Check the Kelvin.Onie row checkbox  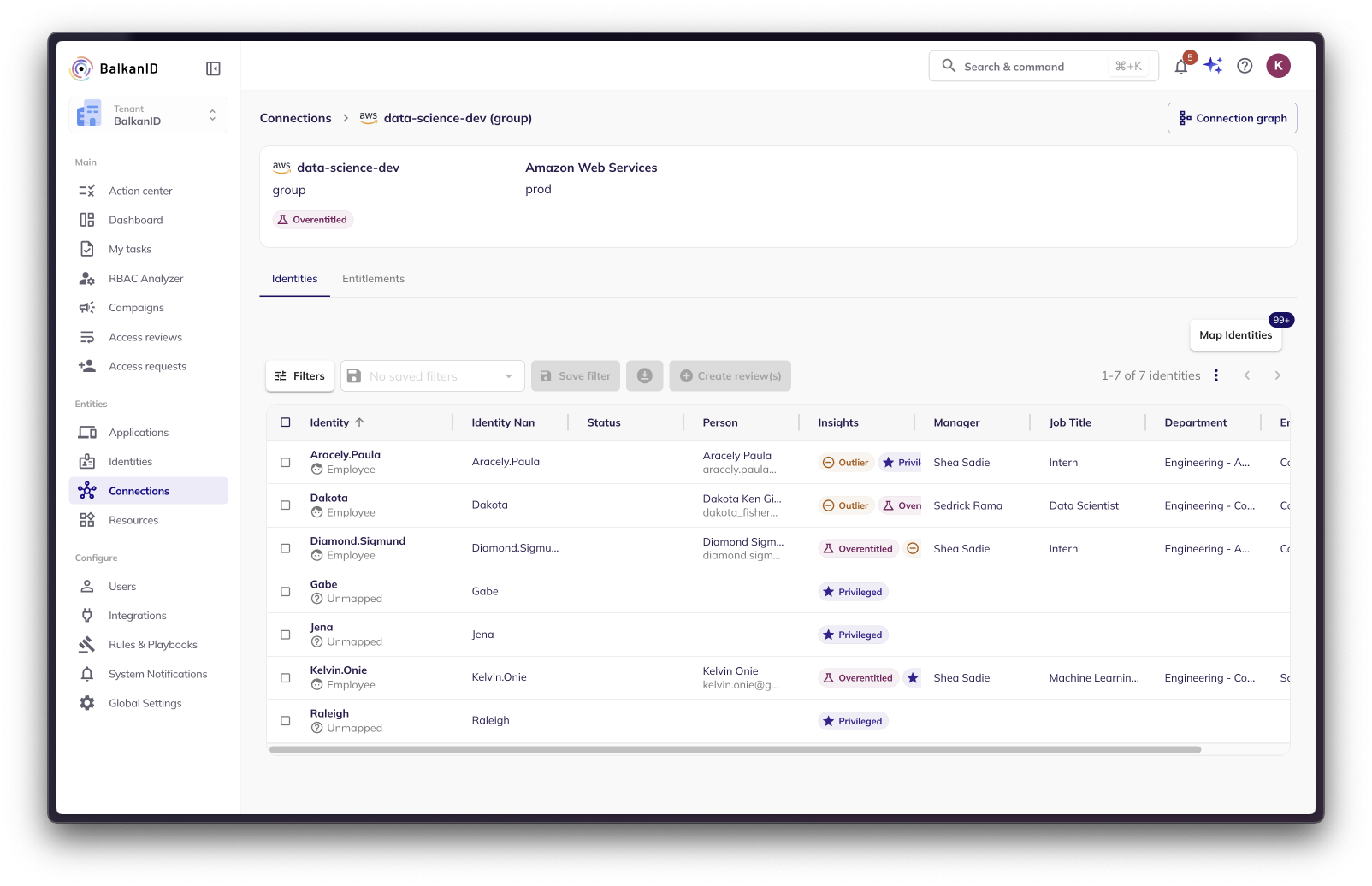(x=286, y=678)
